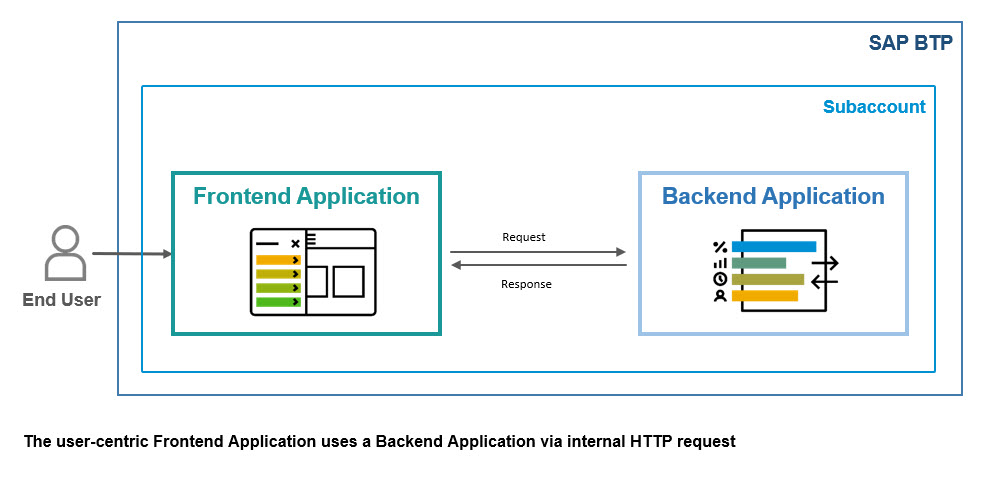Click the orange row in frontend icon
Screen dimensions: 983x483
coord(278,260)
